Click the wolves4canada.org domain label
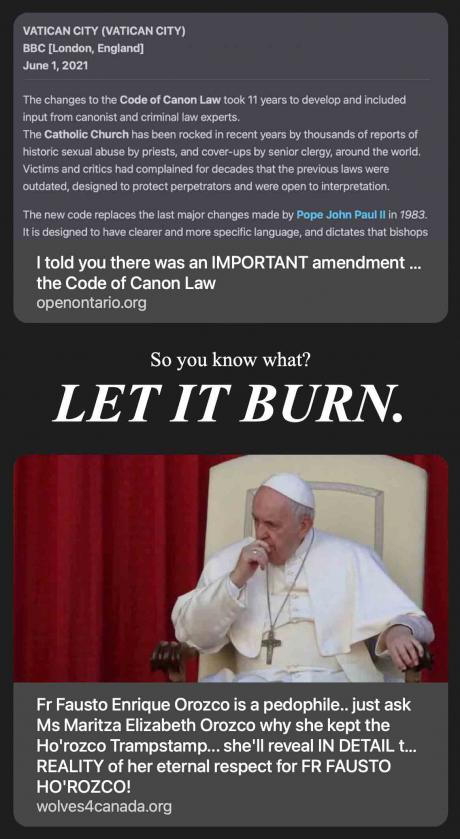Screen dimensions: 460x839 point(104,806)
